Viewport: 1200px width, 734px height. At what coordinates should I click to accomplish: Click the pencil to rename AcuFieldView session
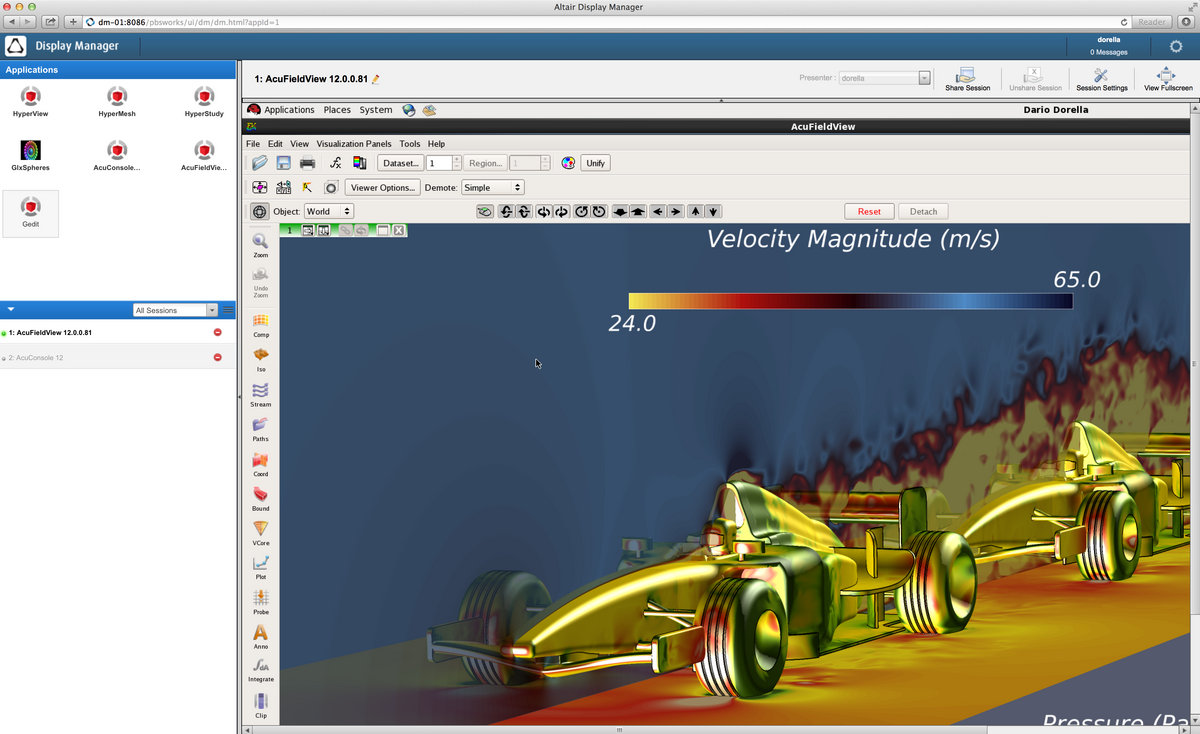click(376, 78)
